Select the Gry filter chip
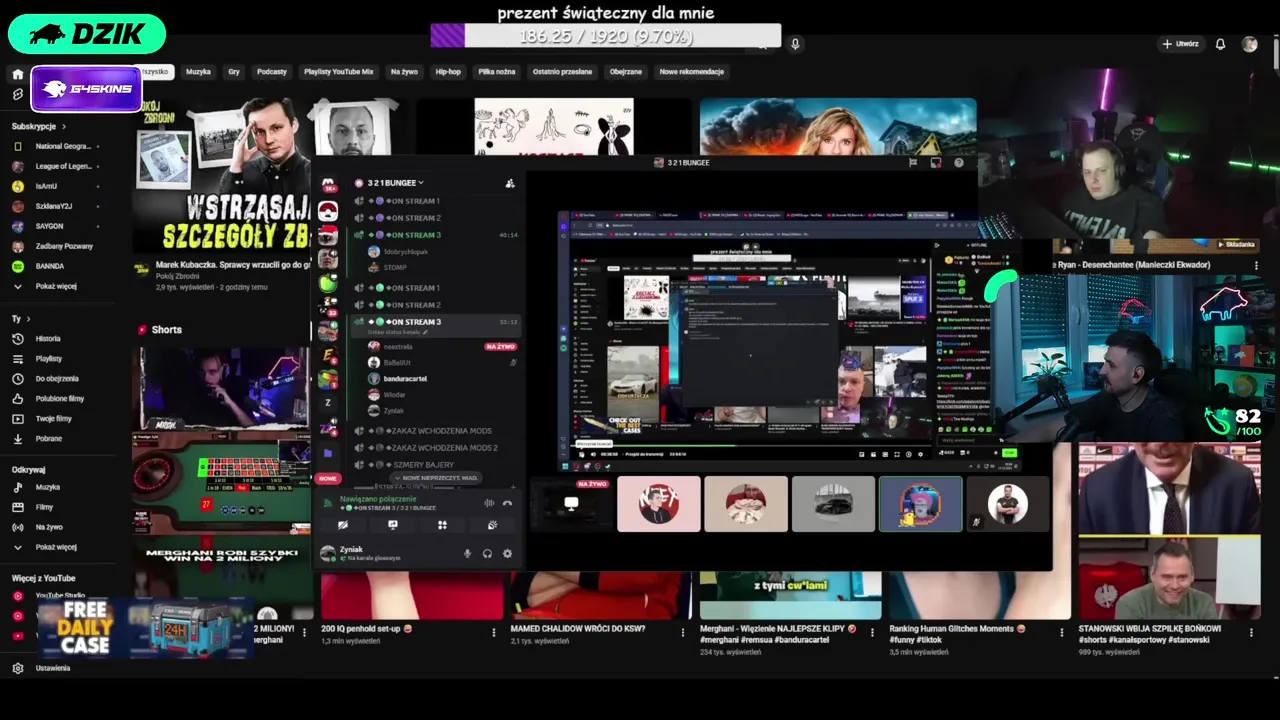The width and height of the screenshot is (1280, 720). click(x=234, y=72)
